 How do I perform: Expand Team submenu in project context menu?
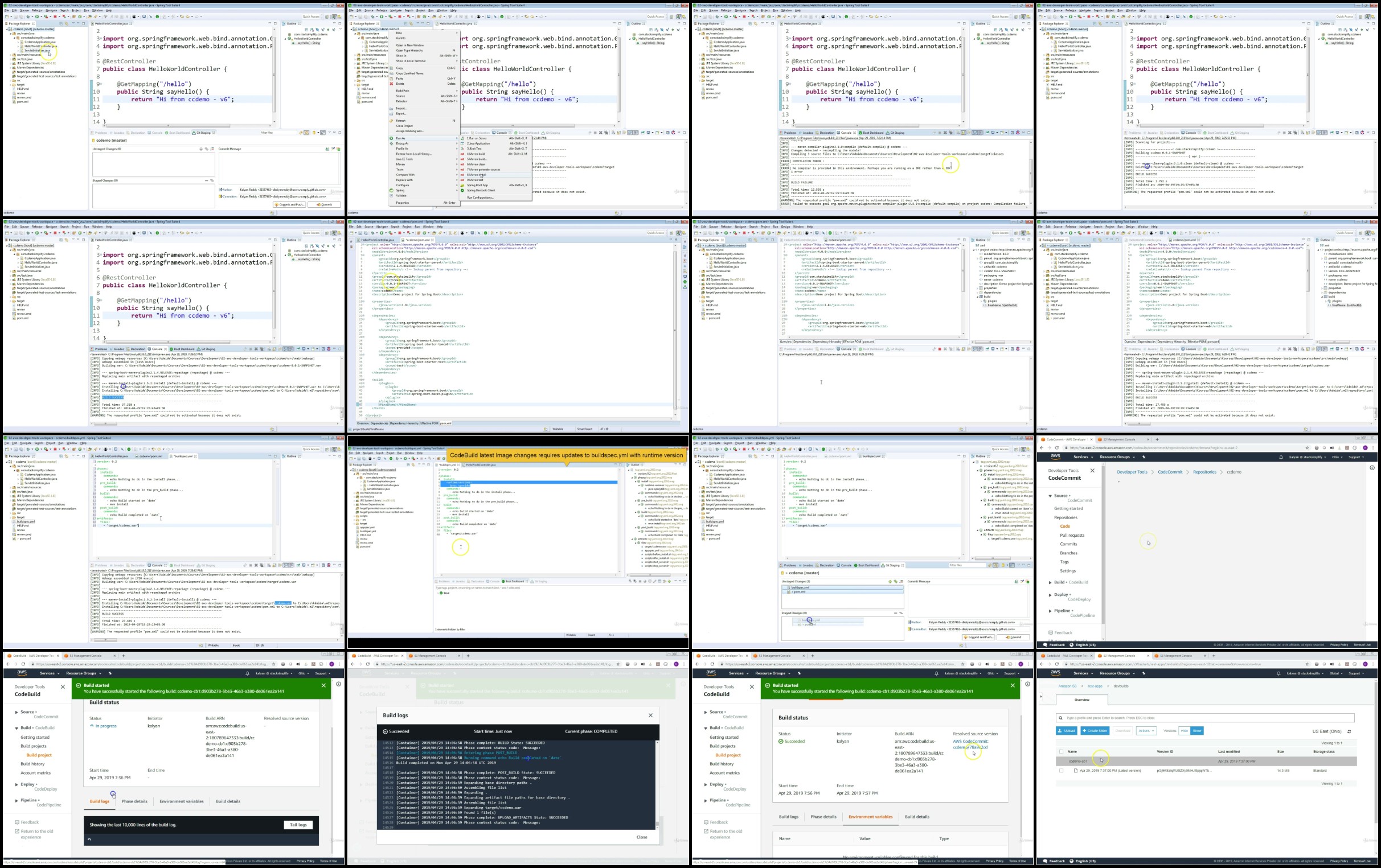pyautogui.click(x=424, y=170)
